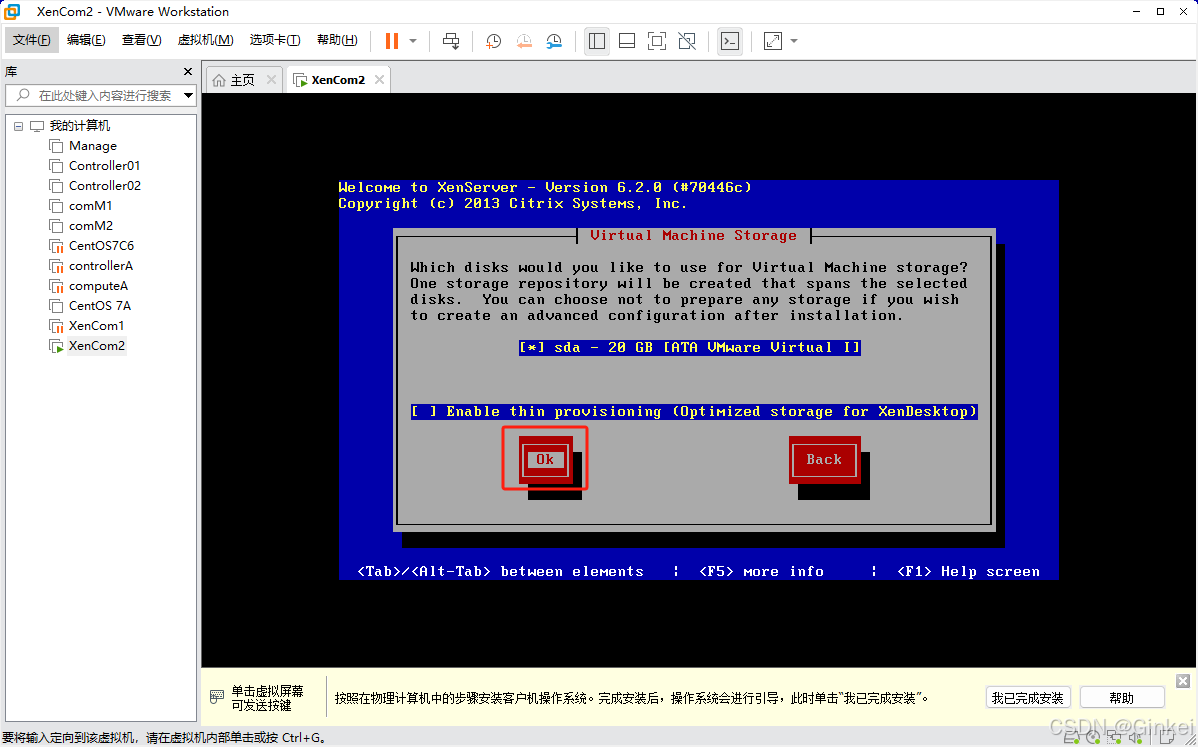
Task: Open the 查看(V) menu
Action: [141, 40]
